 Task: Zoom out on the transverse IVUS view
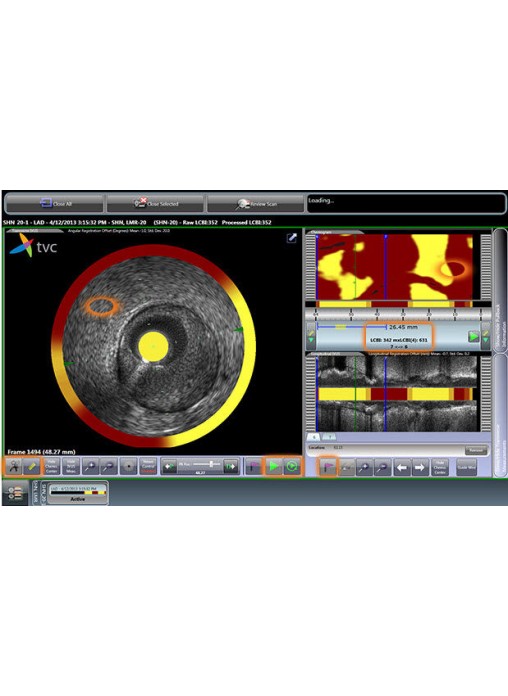coord(109,467)
